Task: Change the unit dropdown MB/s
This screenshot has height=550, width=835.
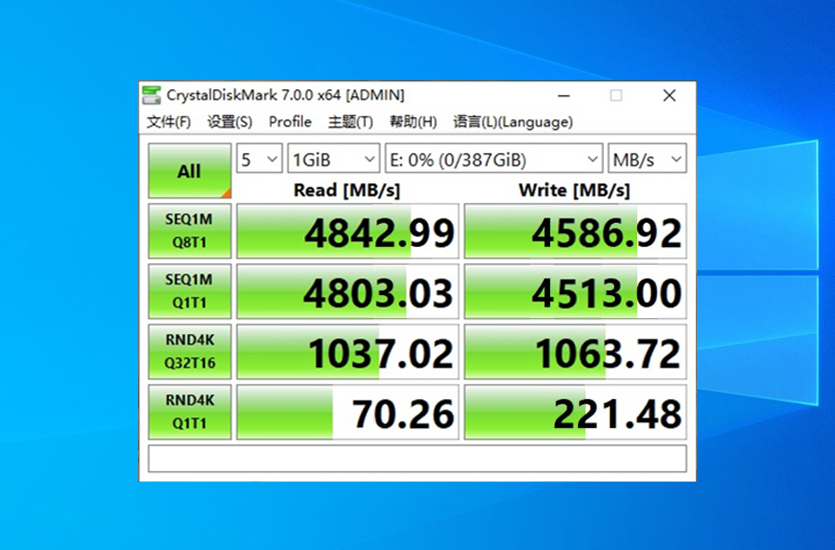Action: coord(647,159)
